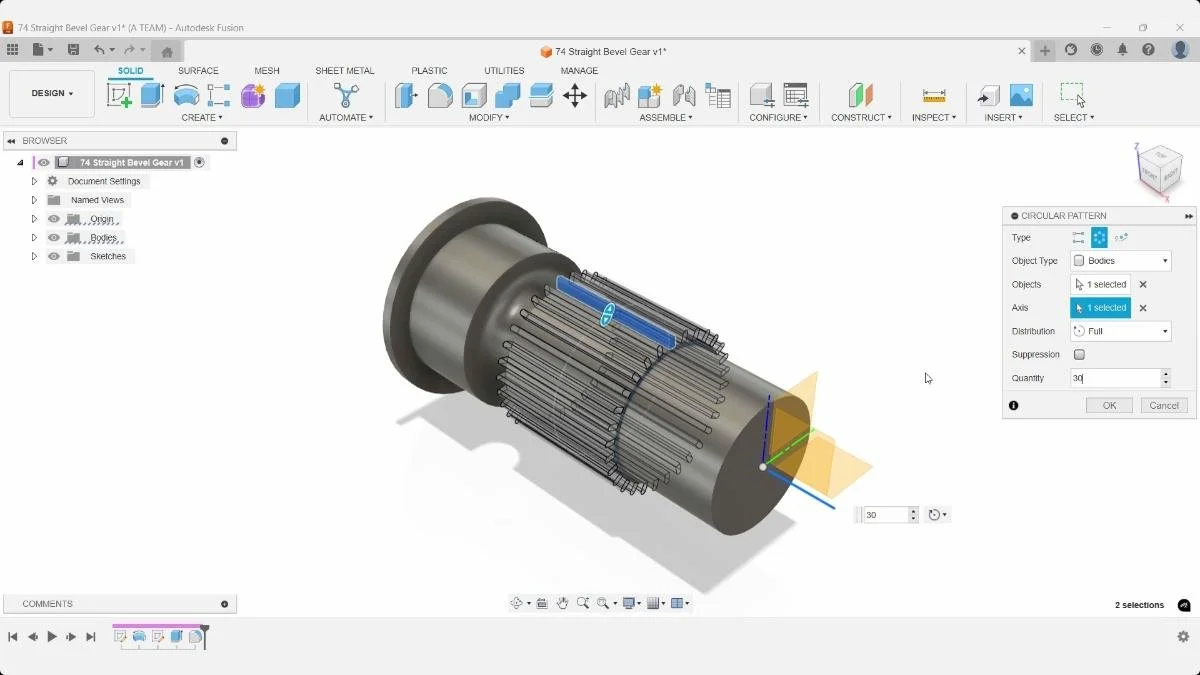Open the DESIGN workspace dropdown
The image size is (1200, 675).
point(52,94)
